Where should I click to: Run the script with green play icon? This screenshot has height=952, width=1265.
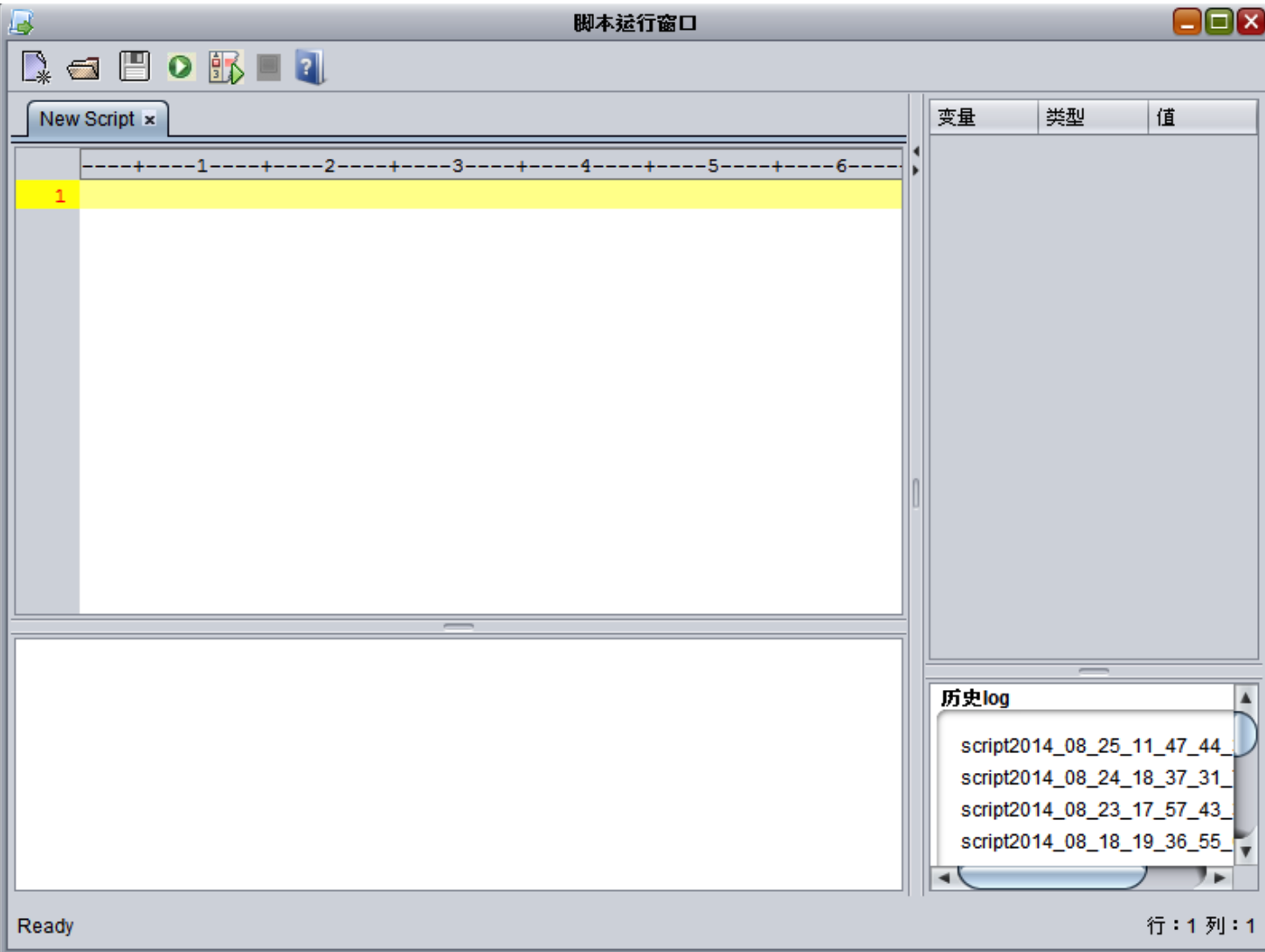180,66
